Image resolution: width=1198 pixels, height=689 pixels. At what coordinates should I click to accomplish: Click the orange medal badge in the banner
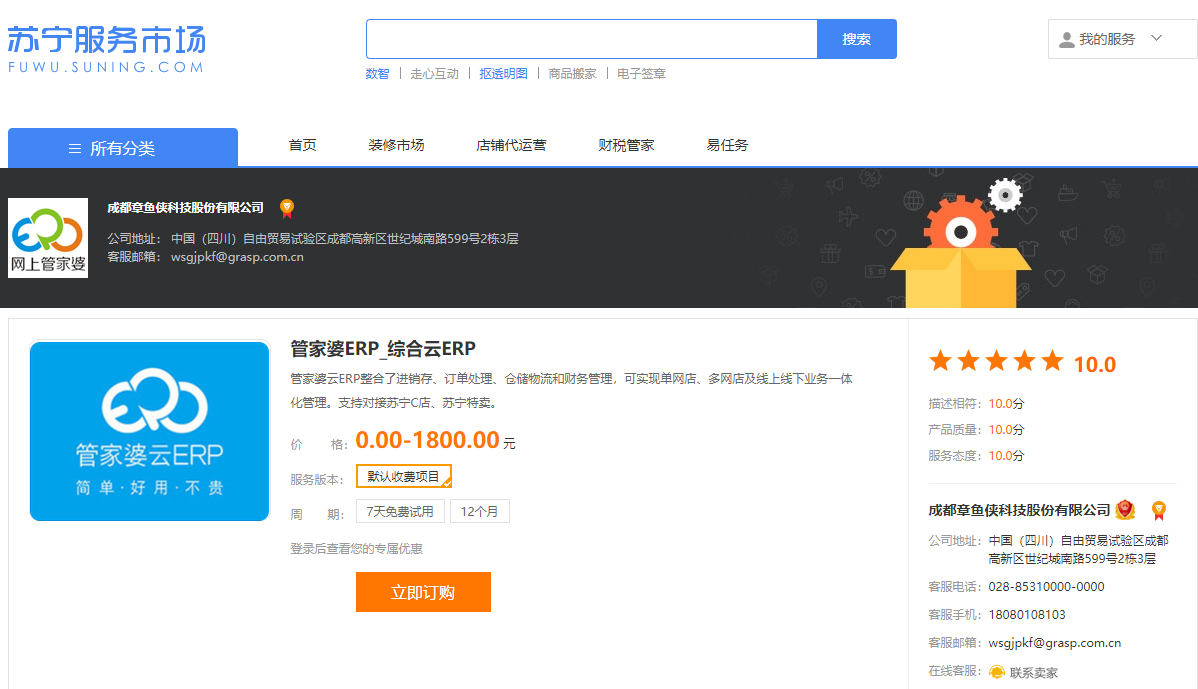tap(287, 209)
